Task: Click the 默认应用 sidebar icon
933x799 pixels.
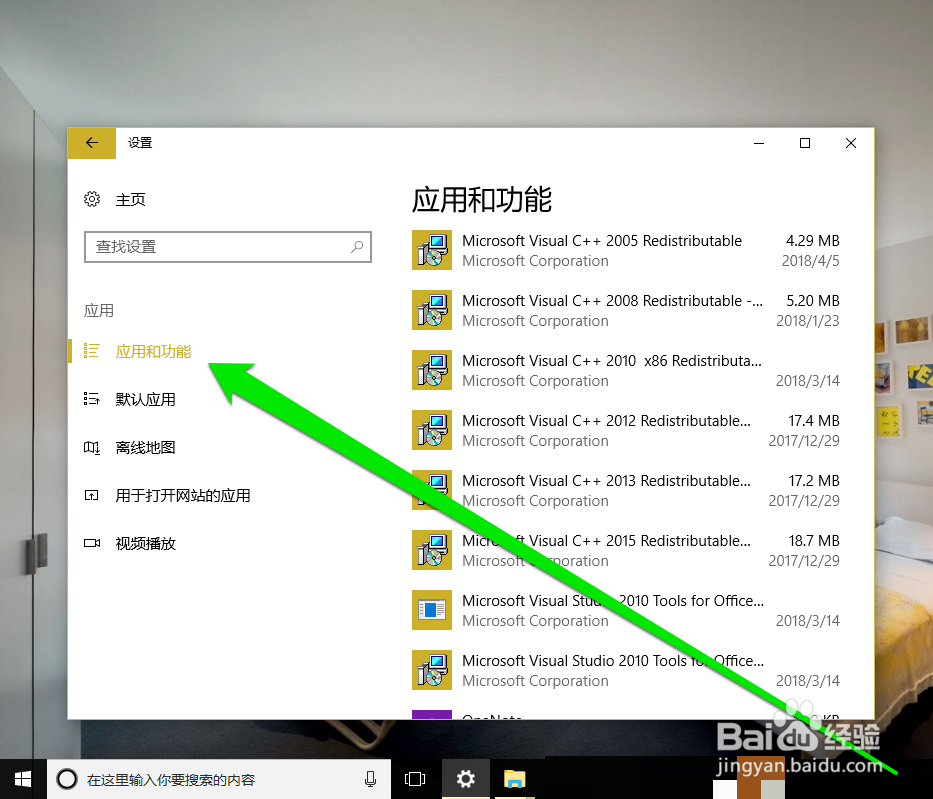Action: click(x=92, y=399)
